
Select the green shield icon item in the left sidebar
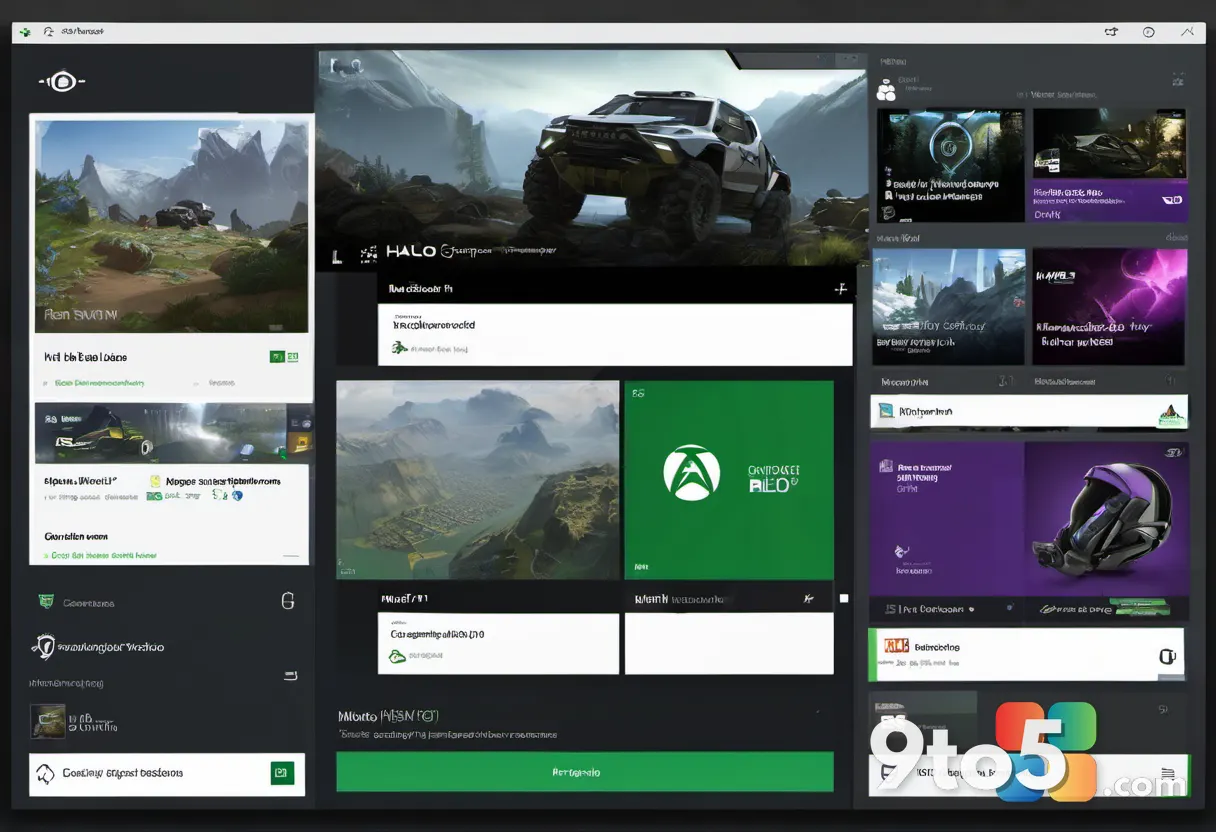tap(45, 602)
